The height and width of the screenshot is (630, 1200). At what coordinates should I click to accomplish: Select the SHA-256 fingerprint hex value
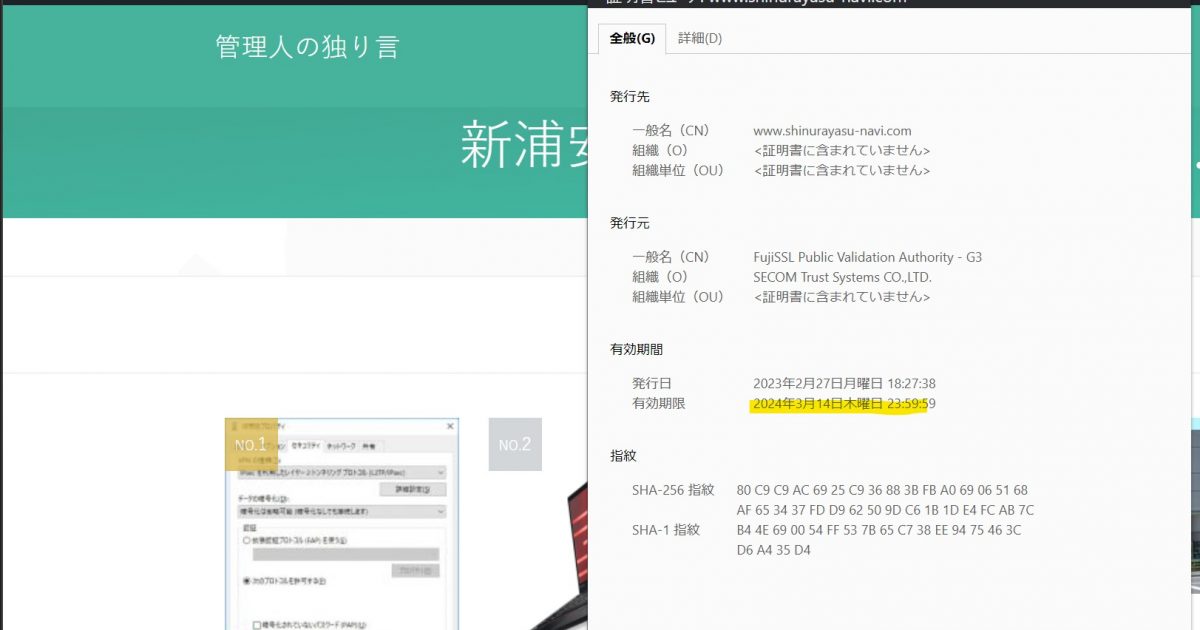click(x=885, y=500)
